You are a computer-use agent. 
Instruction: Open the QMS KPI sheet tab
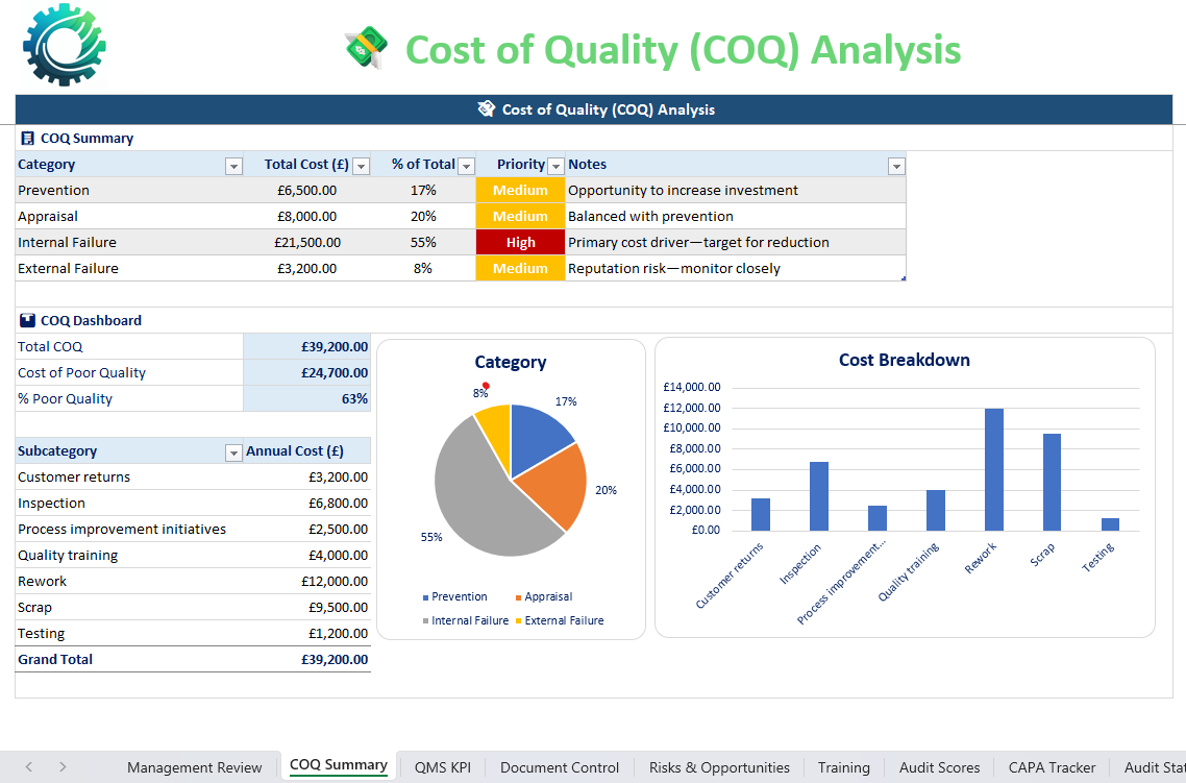pyautogui.click(x=442, y=767)
